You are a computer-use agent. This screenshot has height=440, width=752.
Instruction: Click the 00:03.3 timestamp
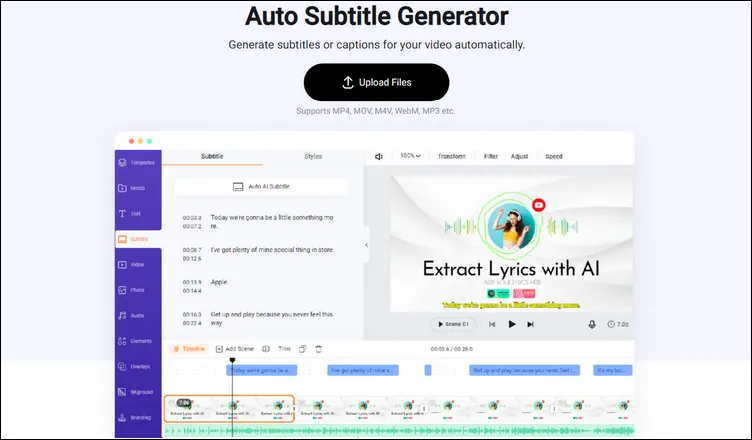pos(192,218)
